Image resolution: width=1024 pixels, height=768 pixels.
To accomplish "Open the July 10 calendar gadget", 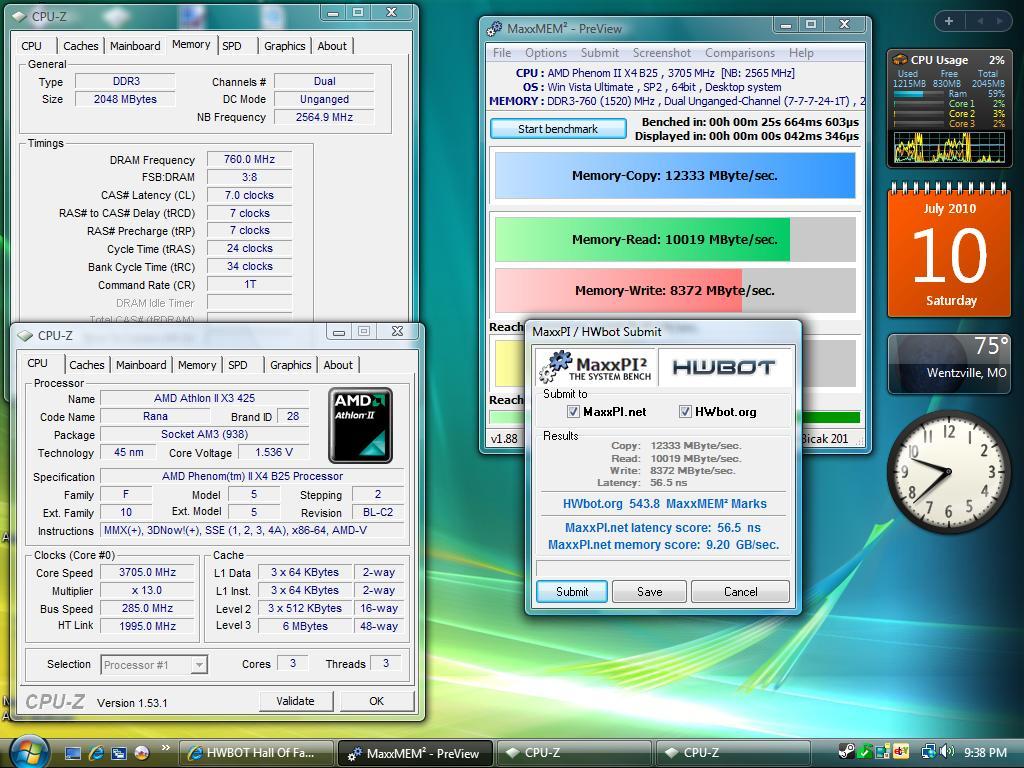I will pos(949,251).
